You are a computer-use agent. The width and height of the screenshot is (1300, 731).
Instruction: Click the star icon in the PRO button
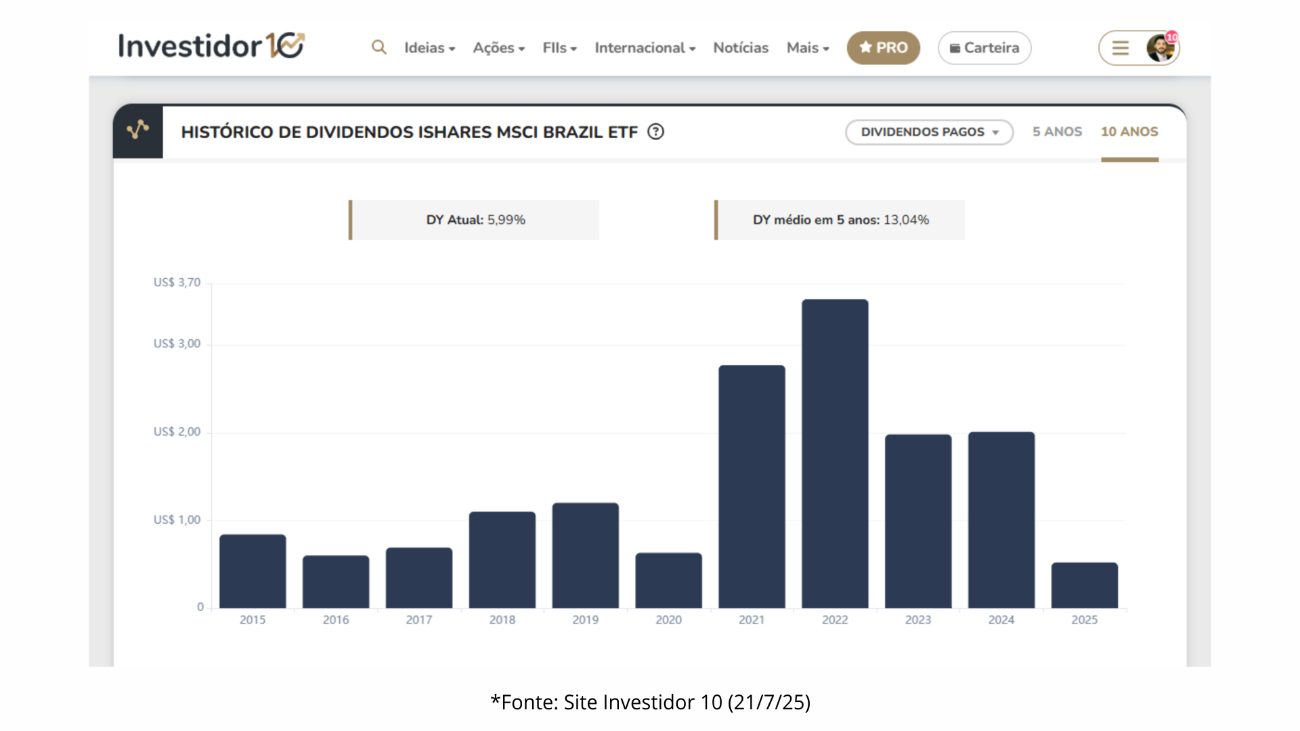(866, 47)
